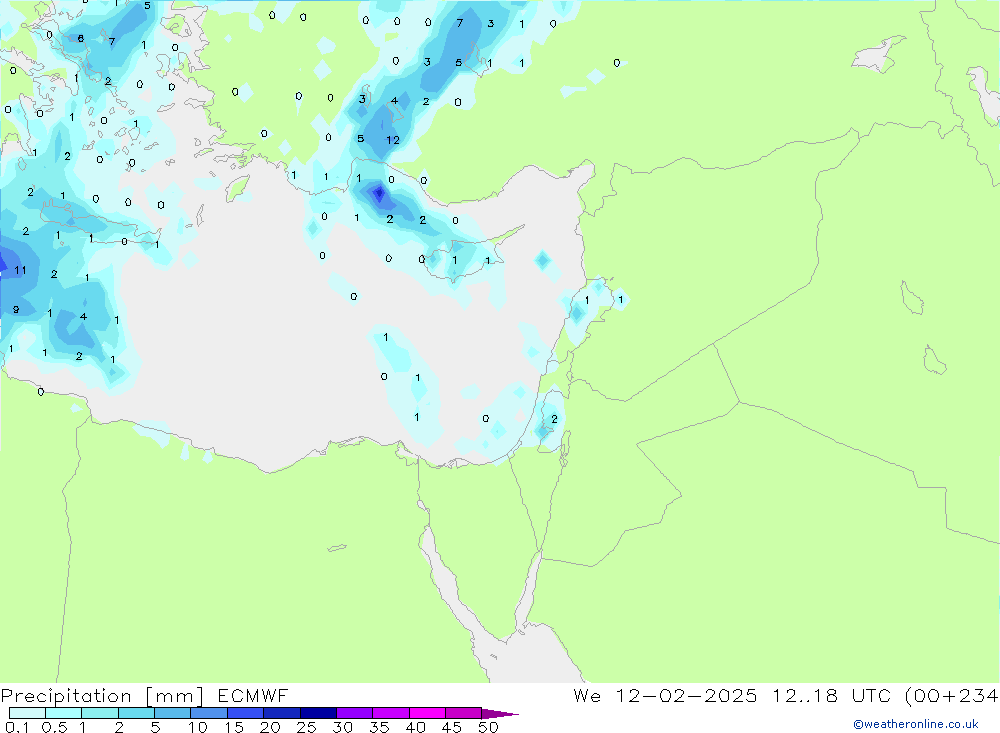Pick the 5–10 mm legend swatch
The image size is (1000, 733).
tap(173, 713)
